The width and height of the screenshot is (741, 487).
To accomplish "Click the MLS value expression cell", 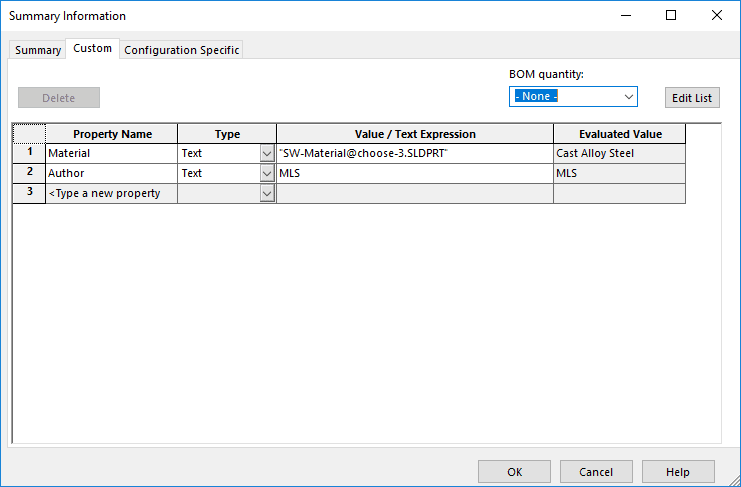I will point(415,173).
